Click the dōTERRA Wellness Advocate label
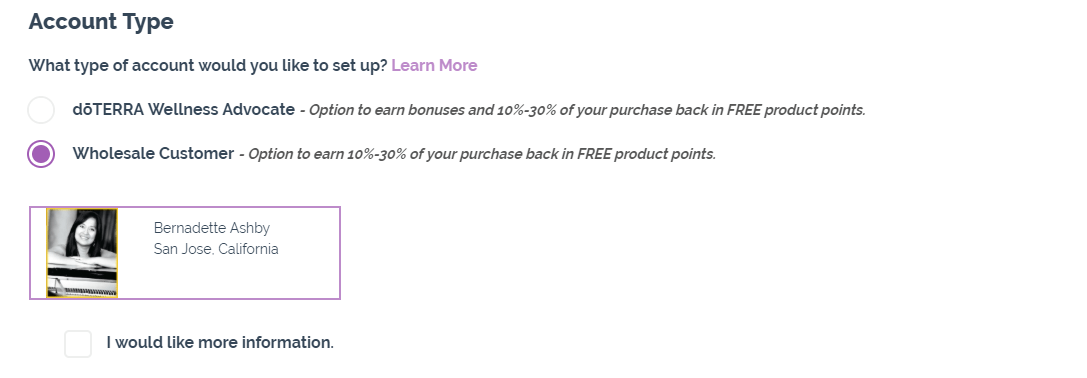 pos(184,110)
